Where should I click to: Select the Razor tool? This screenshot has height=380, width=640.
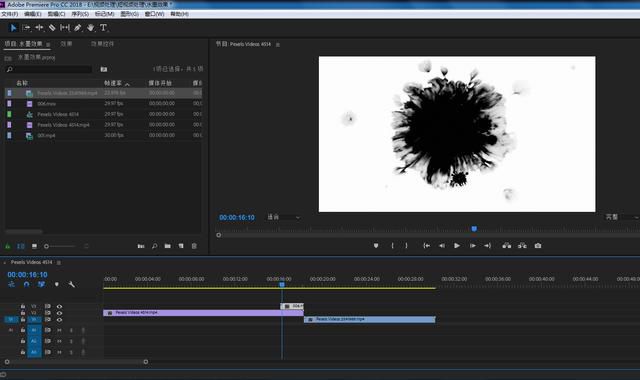point(52,28)
